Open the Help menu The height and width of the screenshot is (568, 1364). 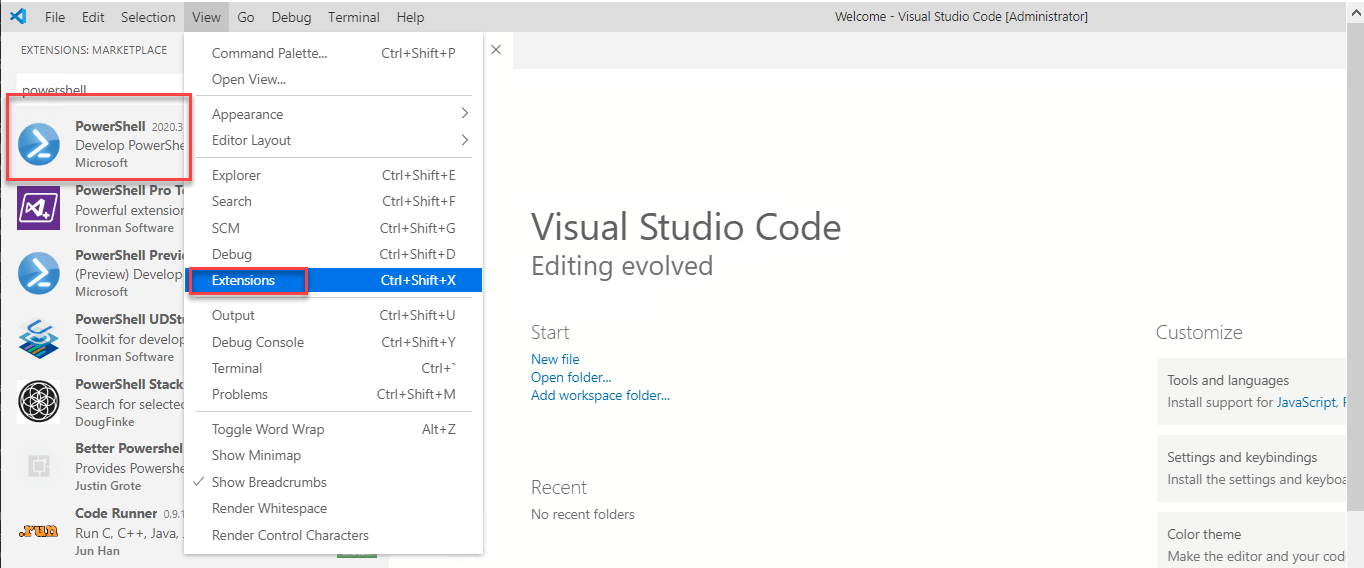tap(410, 17)
